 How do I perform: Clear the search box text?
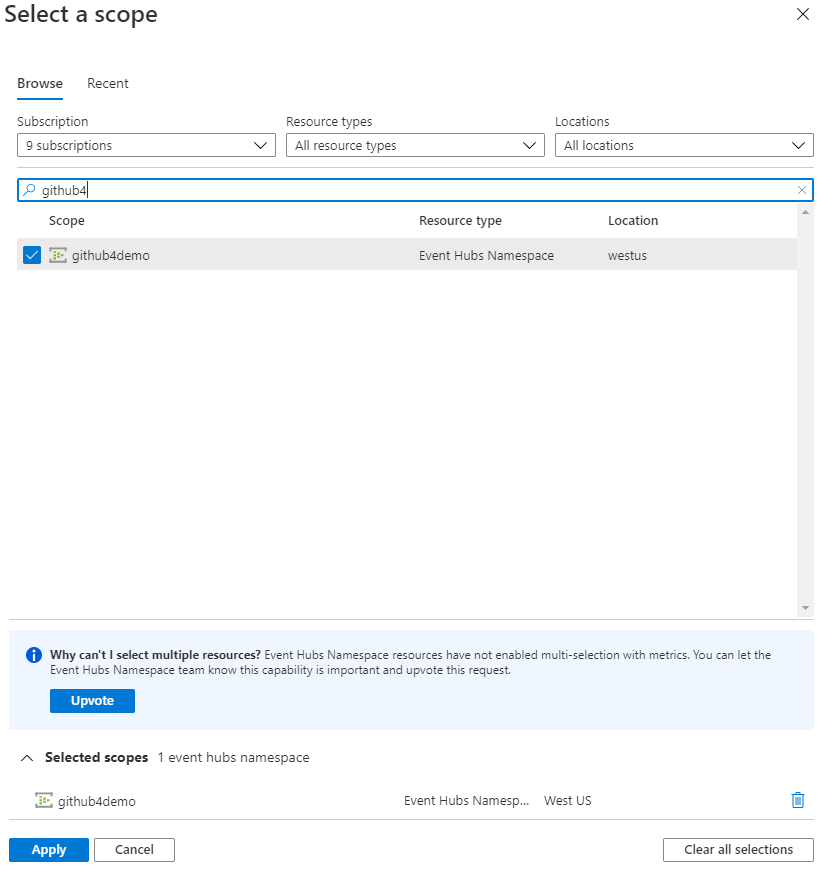802,191
